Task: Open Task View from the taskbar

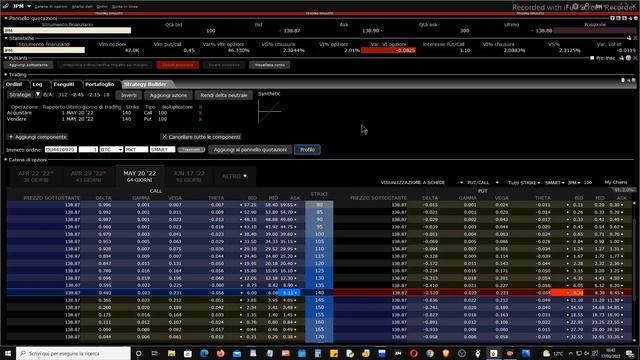Action: 155,353
